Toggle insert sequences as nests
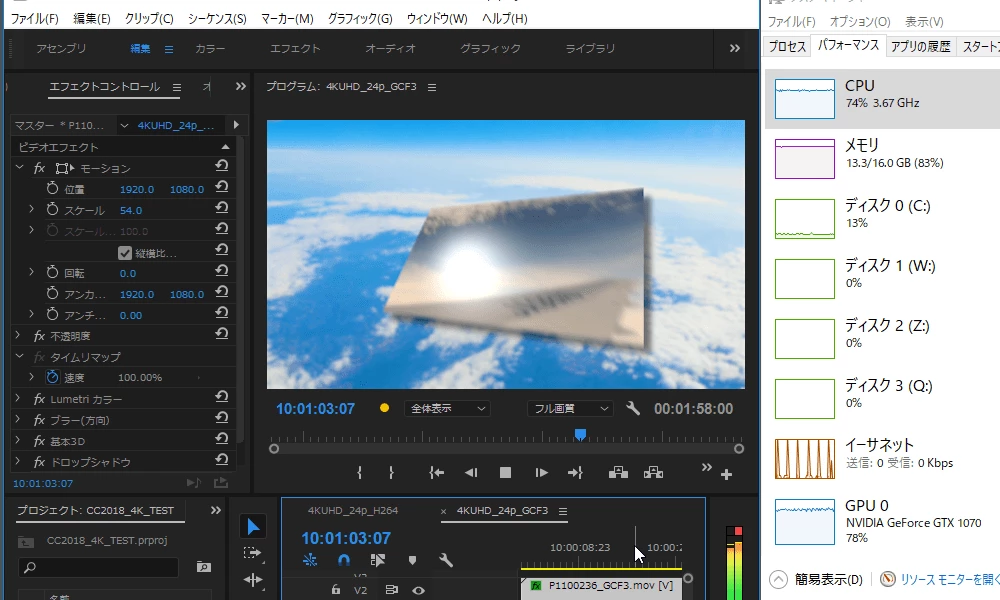 pos(310,560)
